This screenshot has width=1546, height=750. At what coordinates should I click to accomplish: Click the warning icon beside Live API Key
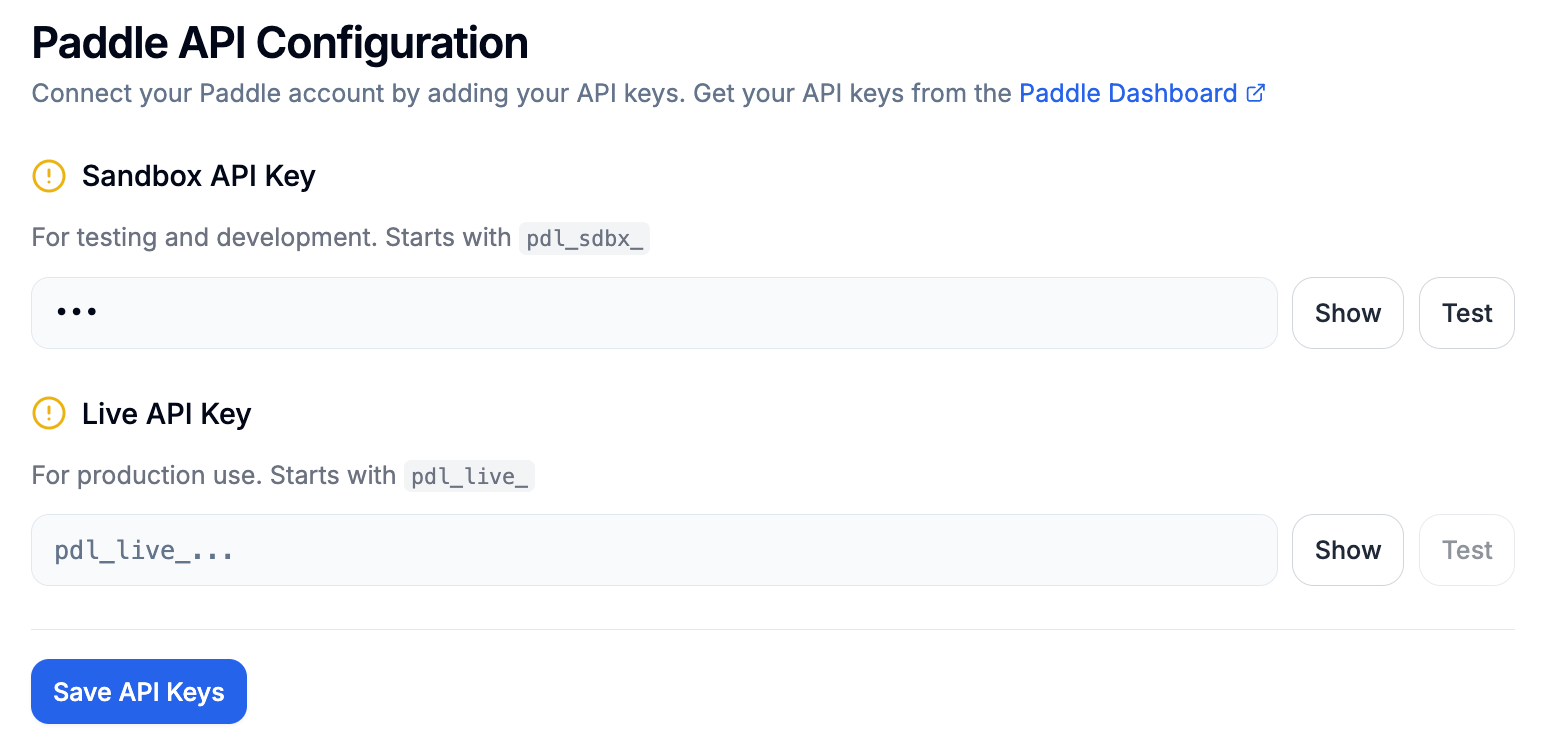[x=49, y=413]
